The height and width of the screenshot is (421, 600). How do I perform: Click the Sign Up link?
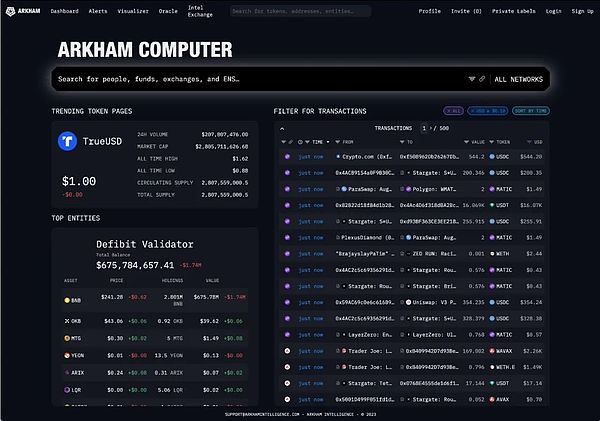tap(582, 11)
